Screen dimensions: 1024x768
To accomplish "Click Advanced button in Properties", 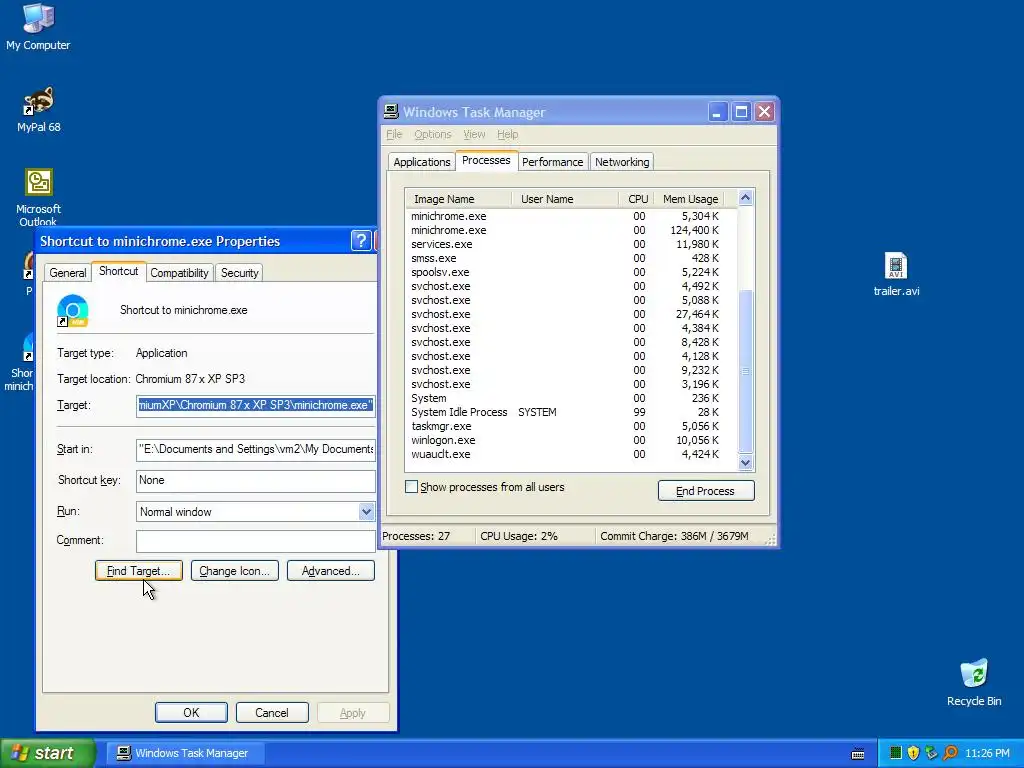I will click(330, 571).
